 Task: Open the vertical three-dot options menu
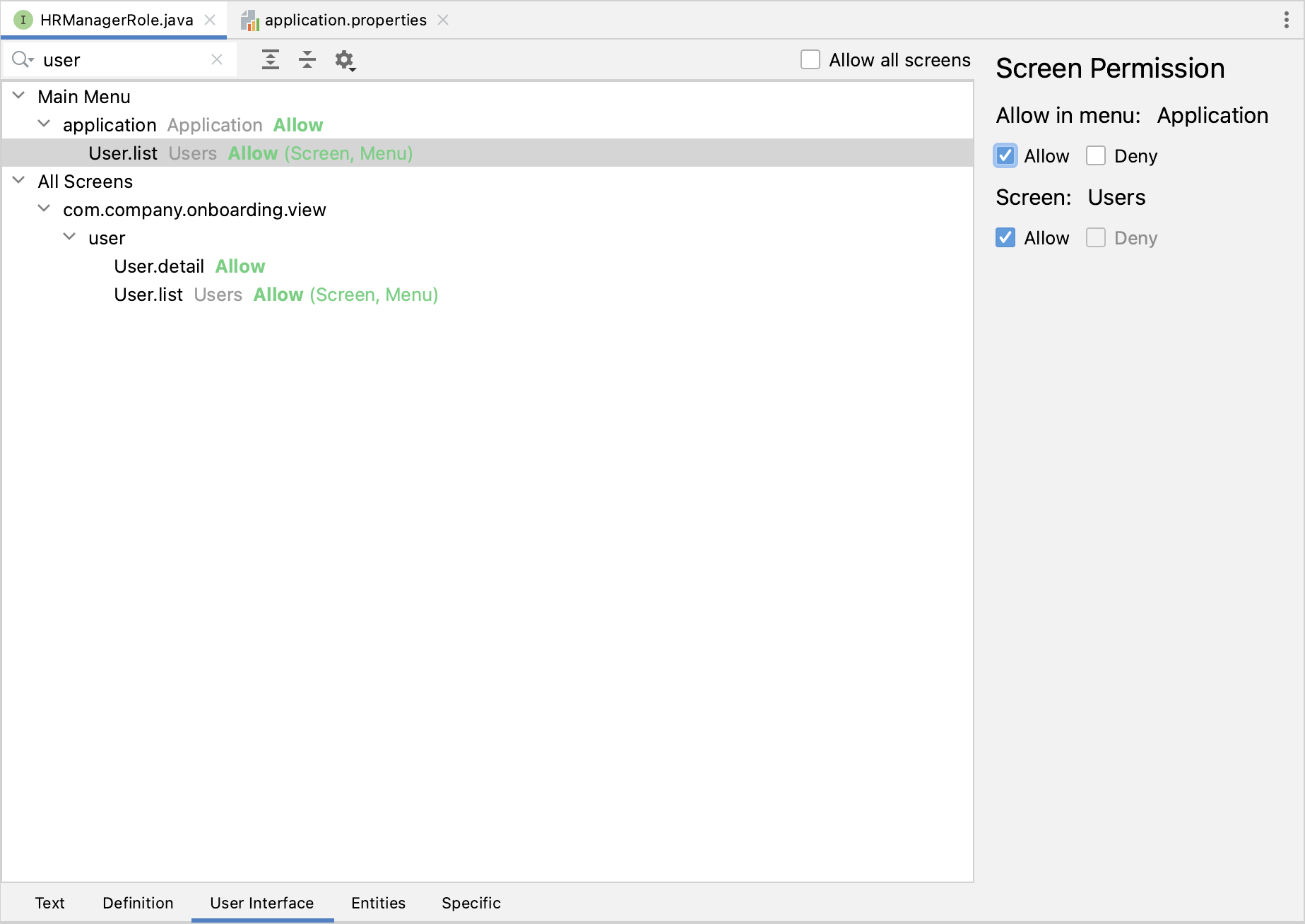point(1286,20)
